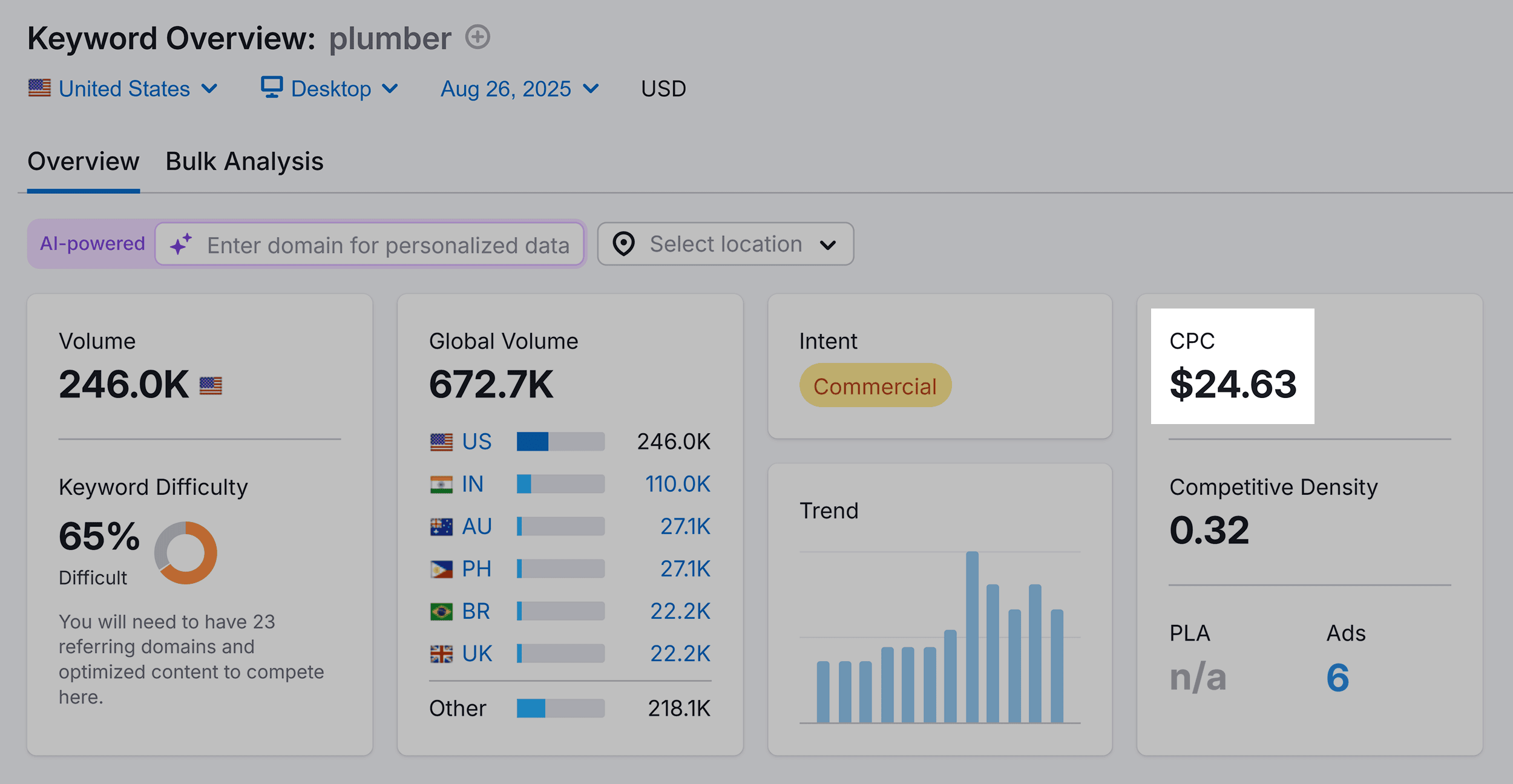Screen dimensions: 1513x784
Task: Switch to the Bulk Analysis tab
Action: pos(245,162)
